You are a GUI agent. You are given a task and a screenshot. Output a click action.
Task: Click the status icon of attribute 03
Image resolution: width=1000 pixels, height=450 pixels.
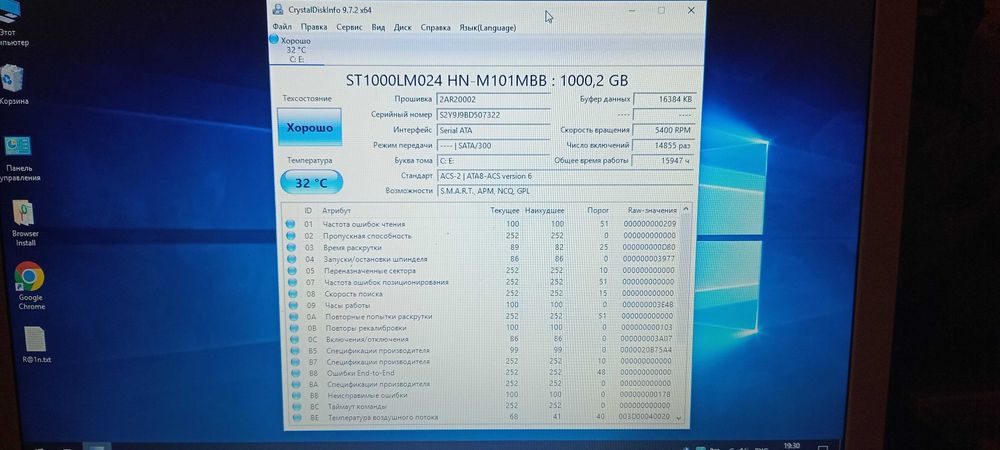pos(291,247)
